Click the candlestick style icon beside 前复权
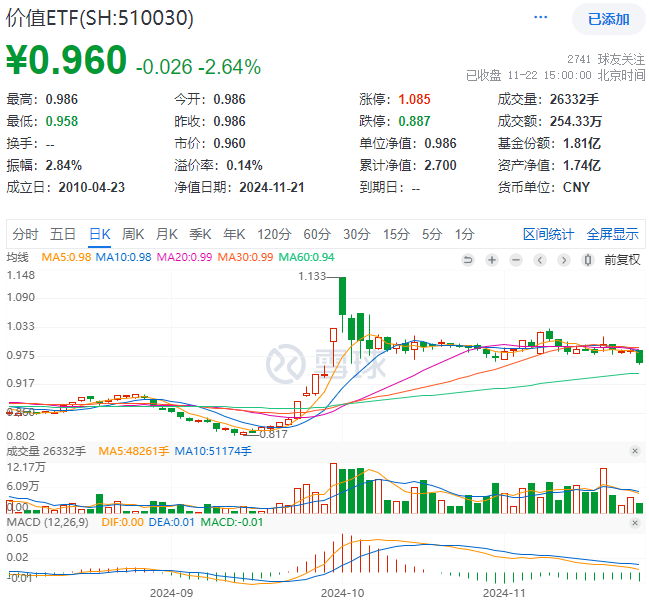The height and width of the screenshot is (603, 649). pos(586,260)
